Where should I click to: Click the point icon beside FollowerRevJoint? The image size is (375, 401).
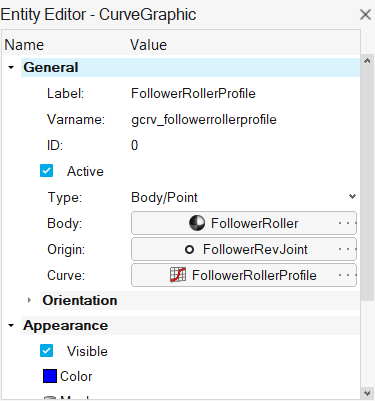tap(189, 249)
